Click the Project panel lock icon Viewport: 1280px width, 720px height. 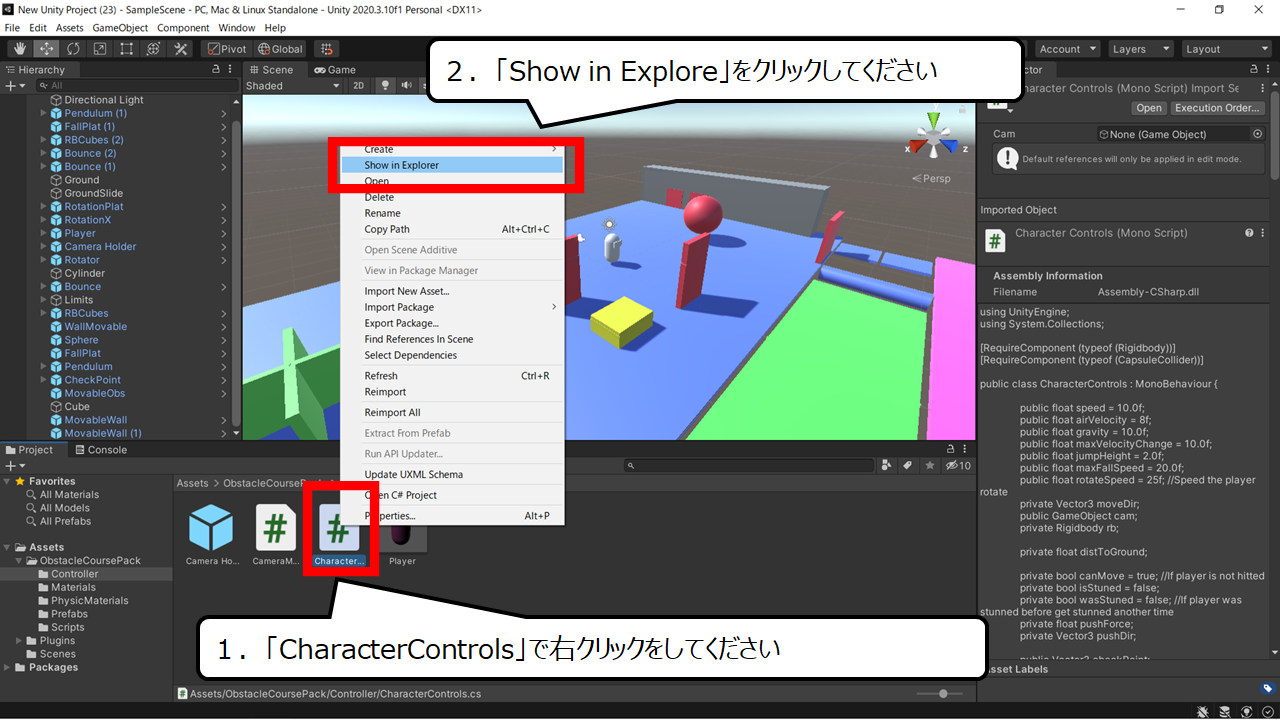coord(950,450)
